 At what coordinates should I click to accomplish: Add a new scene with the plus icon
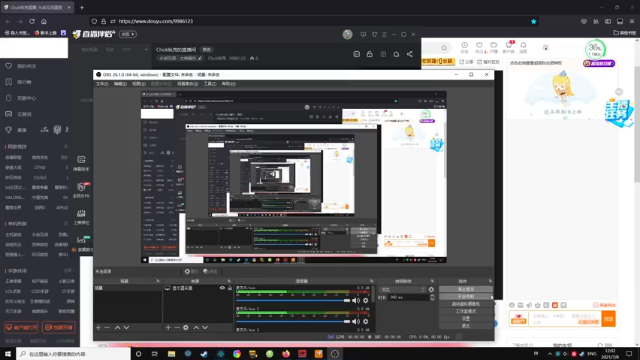pyautogui.click(x=98, y=327)
